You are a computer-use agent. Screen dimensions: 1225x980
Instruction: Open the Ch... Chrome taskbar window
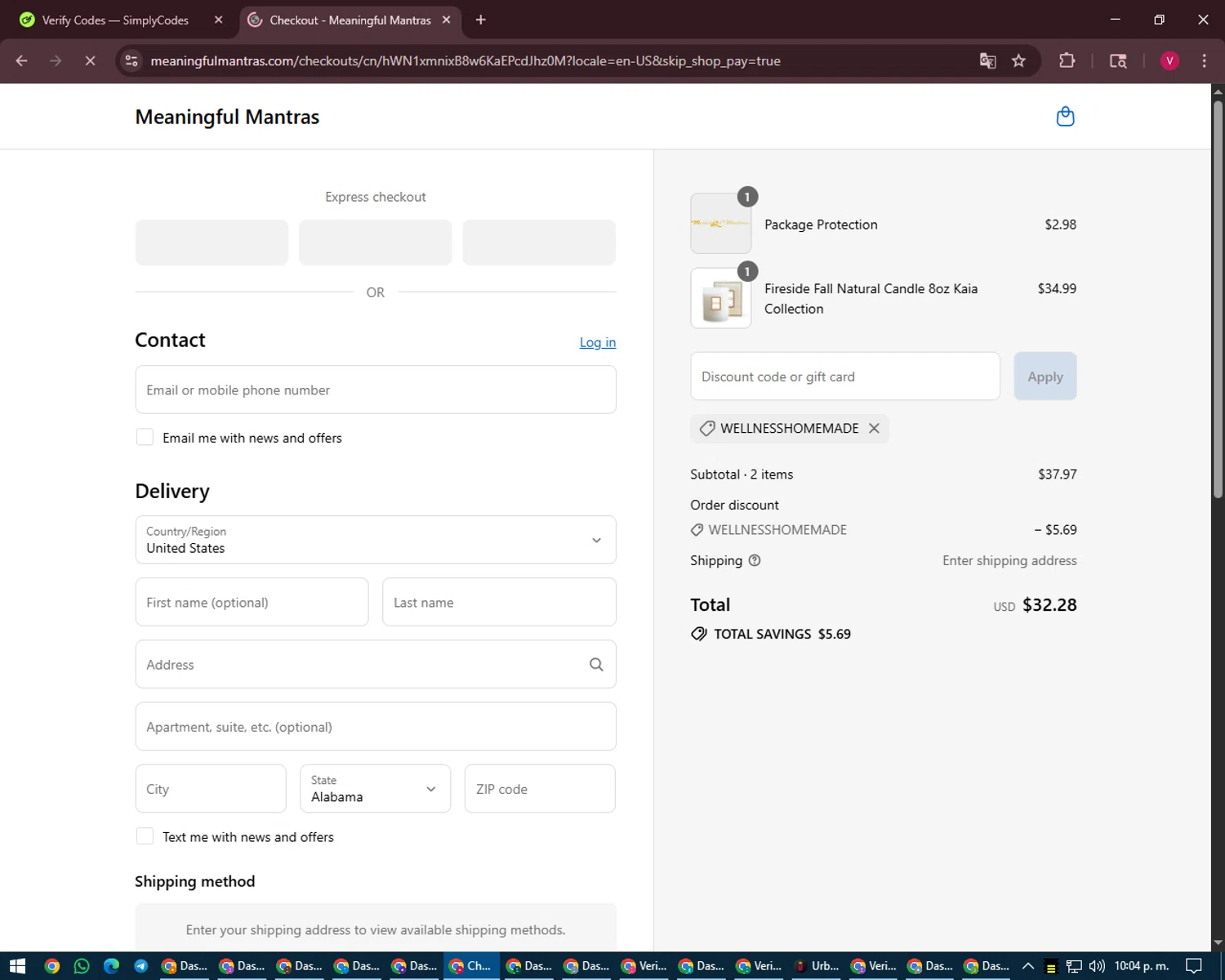click(x=472, y=966)
